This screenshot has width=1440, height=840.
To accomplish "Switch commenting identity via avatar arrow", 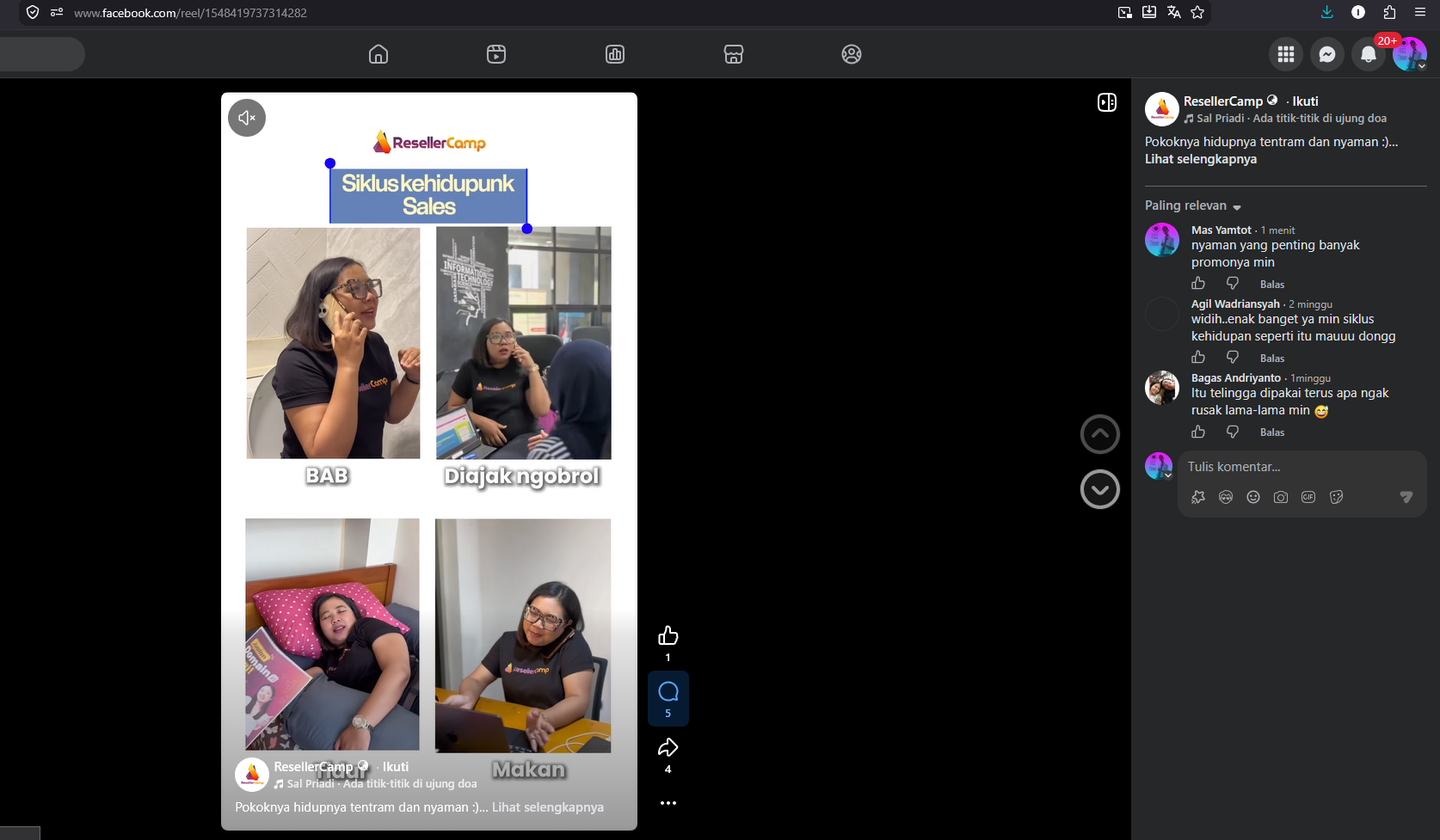I will pyautogui.click(x=1168, y=475).
